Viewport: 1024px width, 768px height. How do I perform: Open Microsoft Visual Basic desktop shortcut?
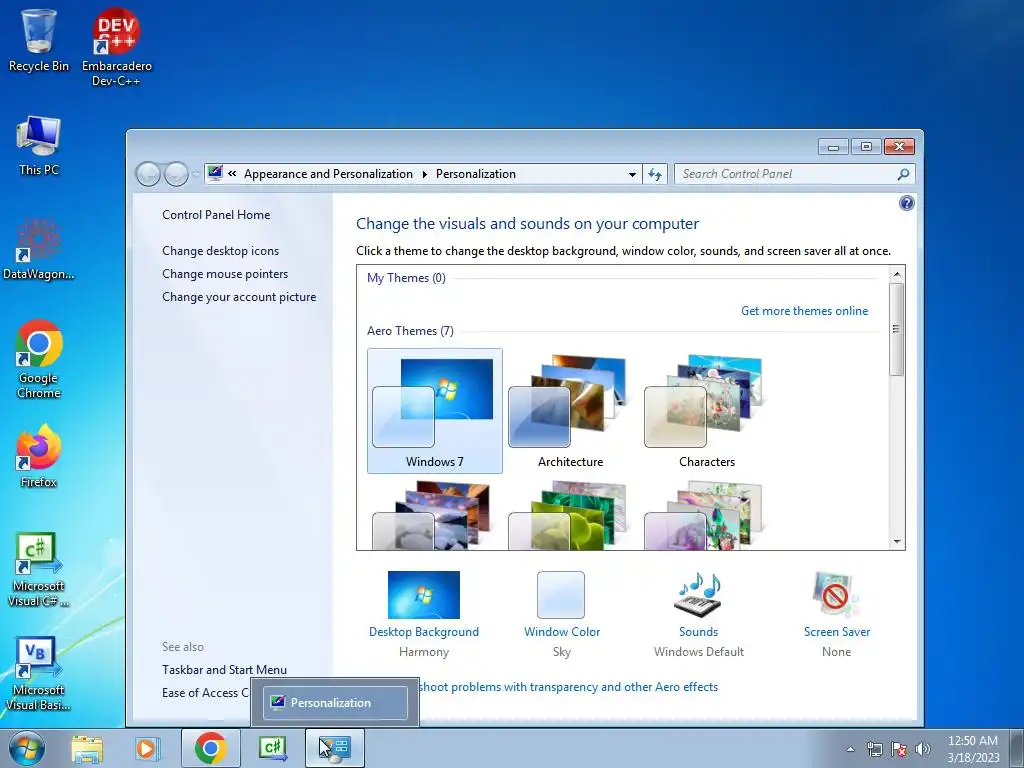click(39, 673)
